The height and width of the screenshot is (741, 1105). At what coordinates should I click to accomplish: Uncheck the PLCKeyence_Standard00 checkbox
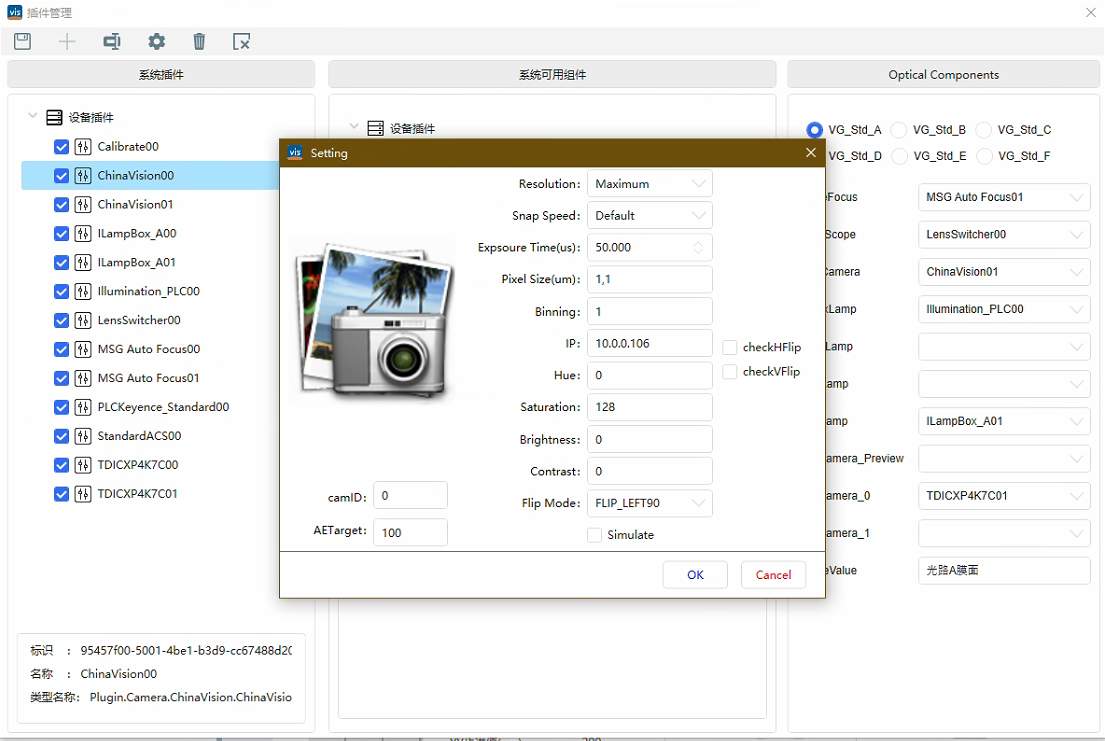[x=61, y=407]
